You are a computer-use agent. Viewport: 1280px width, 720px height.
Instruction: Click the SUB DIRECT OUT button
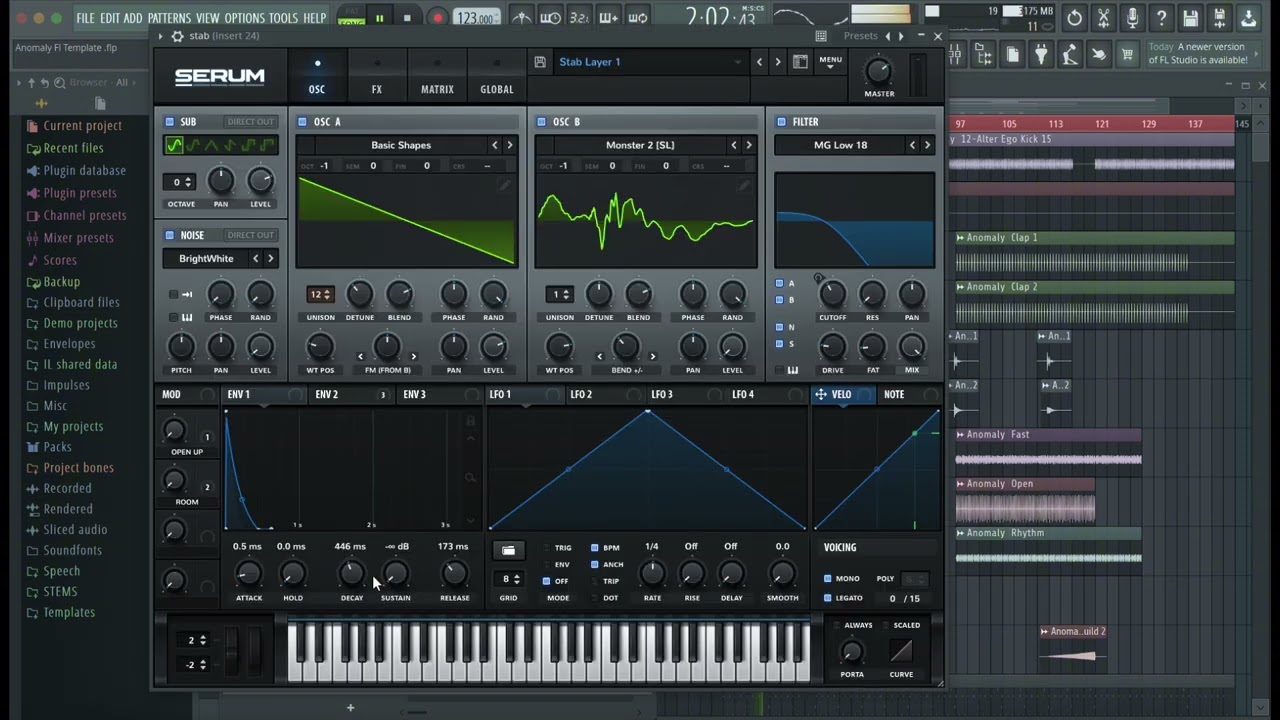(250, 122)
